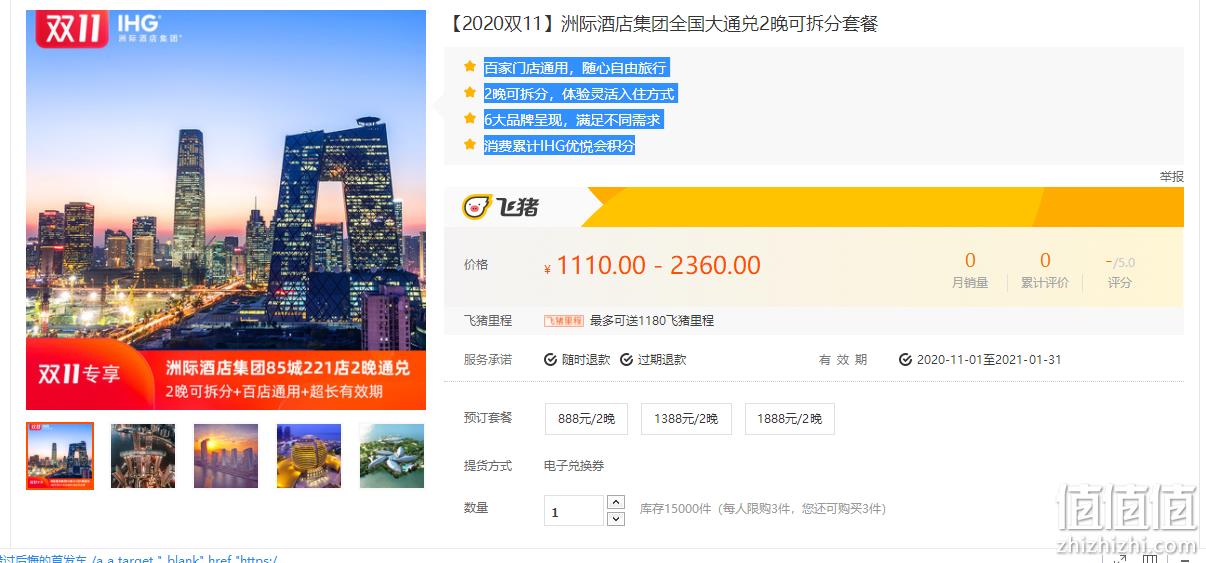Click the star beside 2晚可拆分
The height and width of the screenshot is (563, 1206).
coord(469,93)
